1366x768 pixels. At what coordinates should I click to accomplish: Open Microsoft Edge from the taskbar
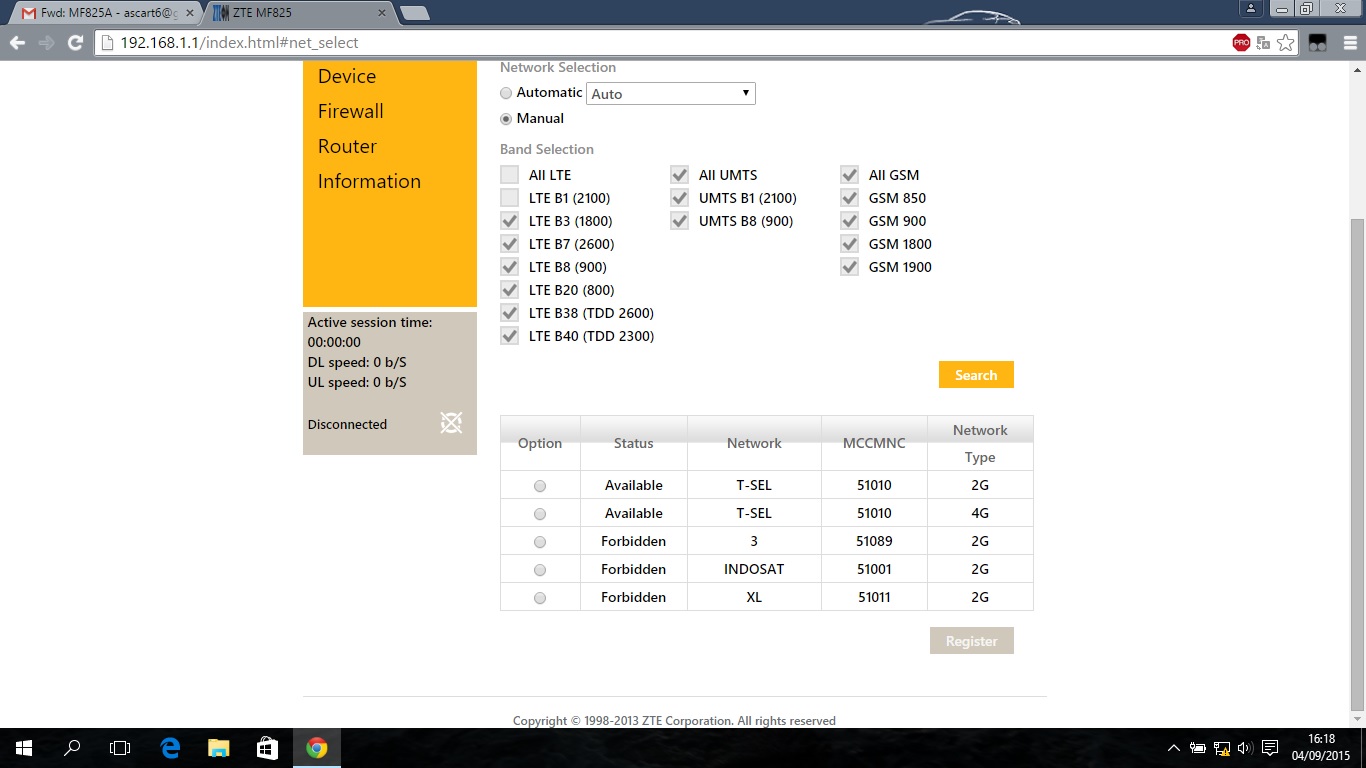170,748
